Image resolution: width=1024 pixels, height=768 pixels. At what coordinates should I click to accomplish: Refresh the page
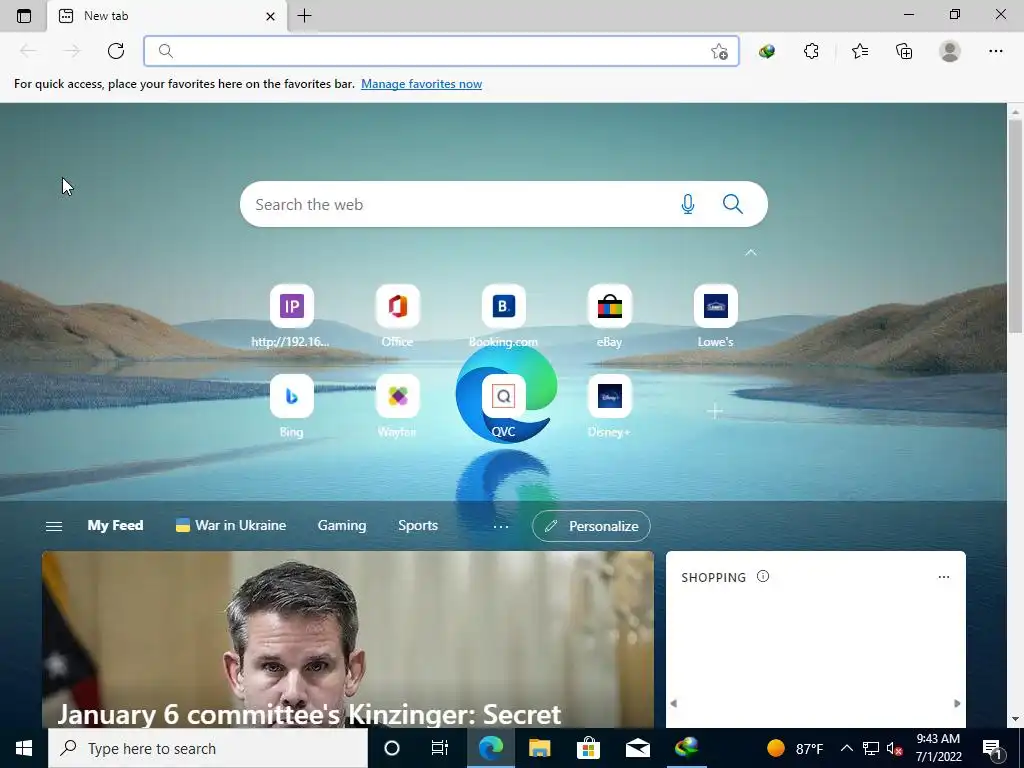116,51
